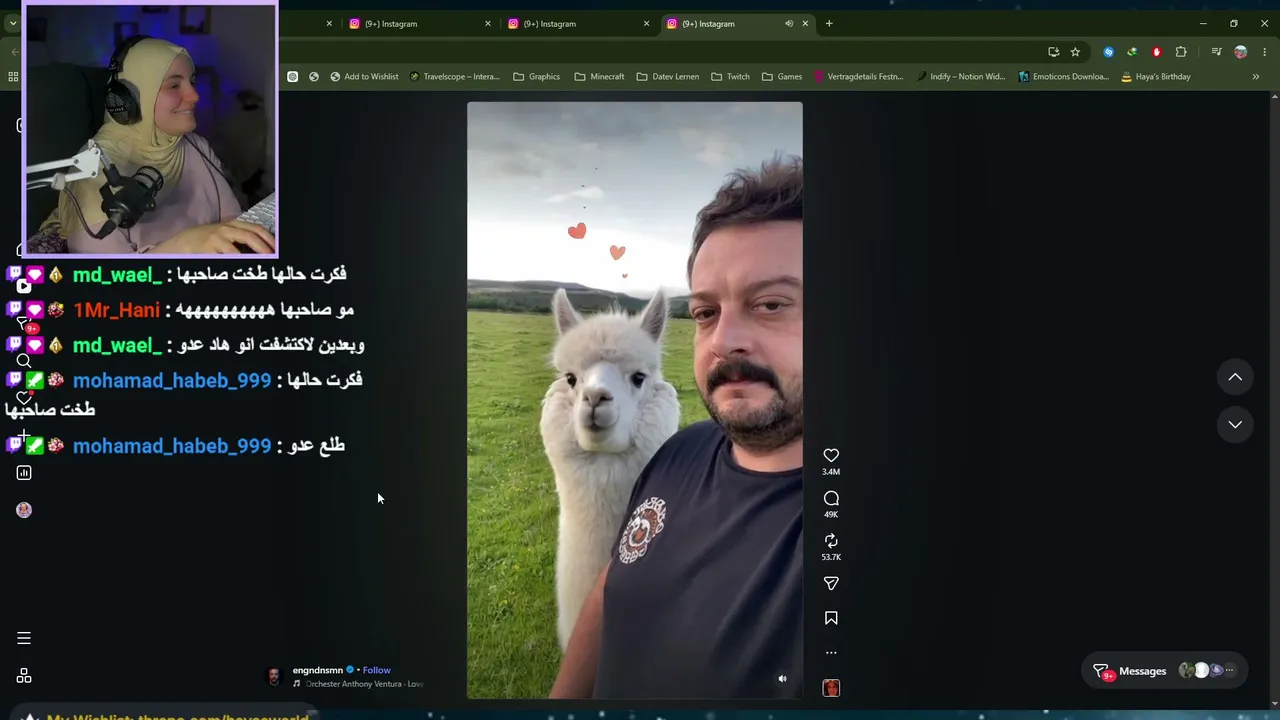Screen dimensions: 1280x720
Task: Open the Messages floating panel
Action: point(1163,671)
